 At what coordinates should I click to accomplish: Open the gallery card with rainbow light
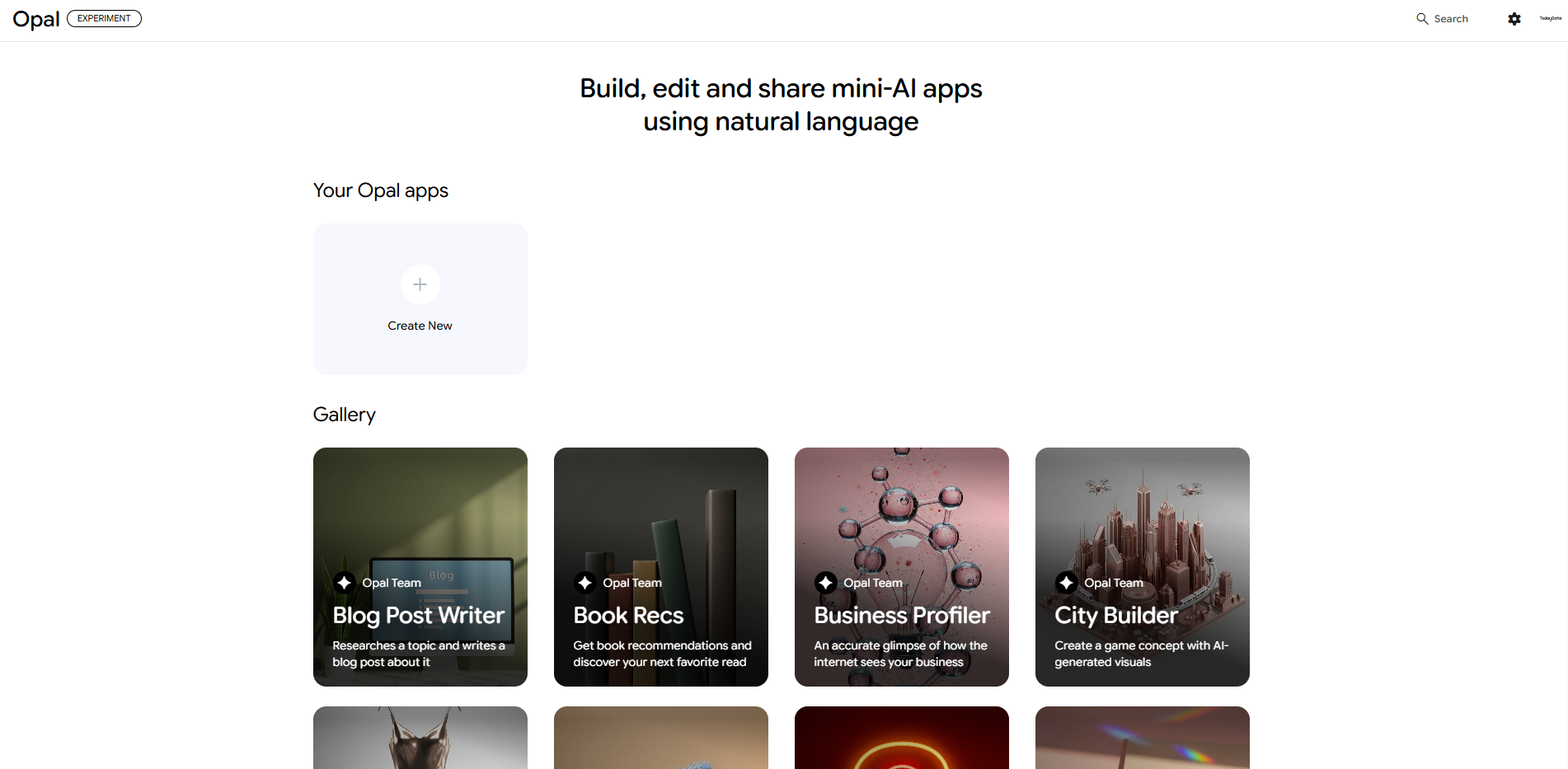[x=1143, y=738]
